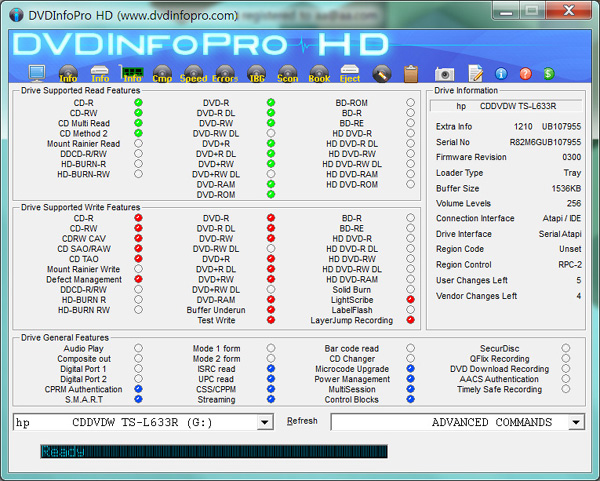Open the drive Info tool

(100, 74)
